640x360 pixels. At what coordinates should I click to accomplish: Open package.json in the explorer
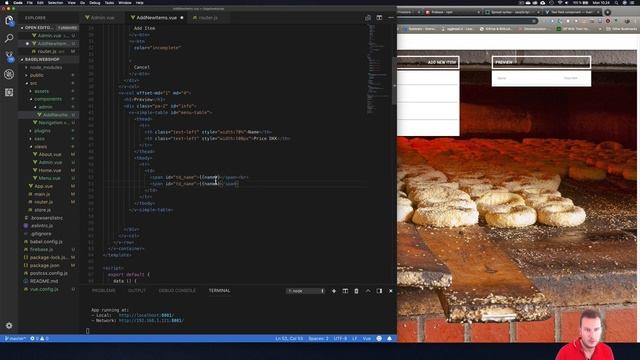[43, 265]
